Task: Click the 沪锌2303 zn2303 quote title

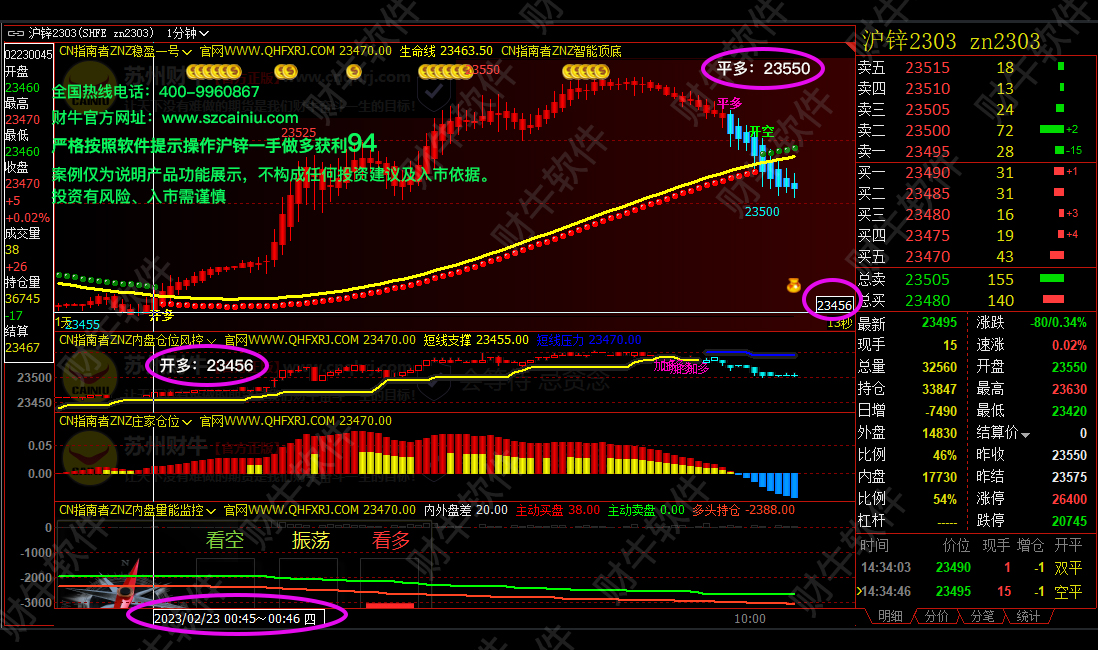Action: 950,41
